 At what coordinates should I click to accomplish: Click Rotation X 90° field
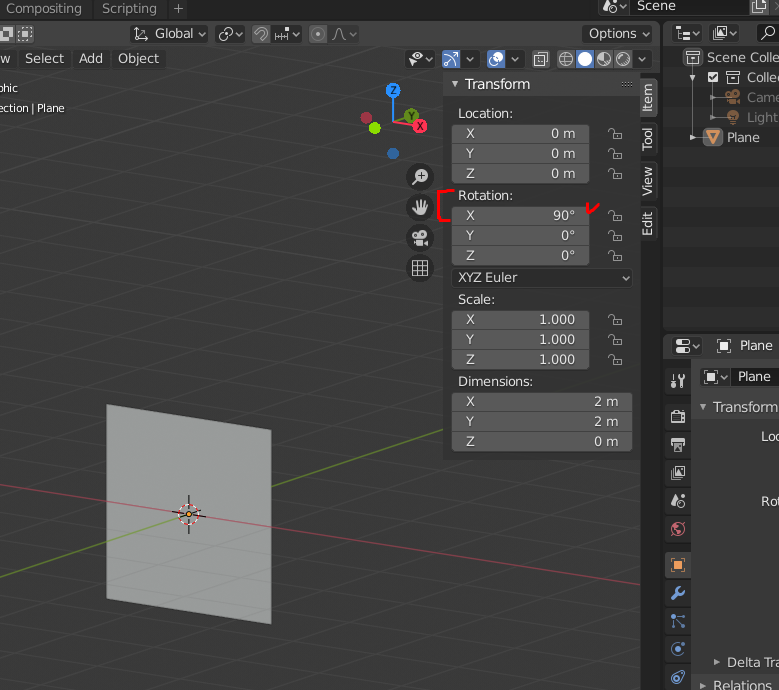tap(520, 216)
